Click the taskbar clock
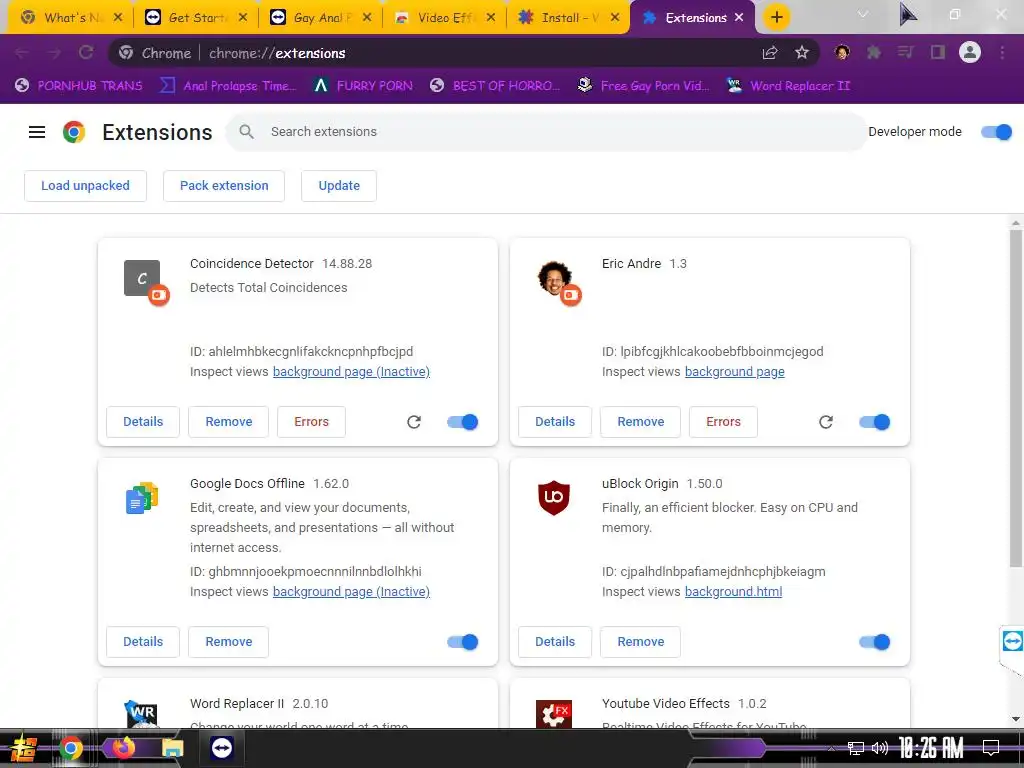Viewport: 1024px width, 768px height. 931,748
